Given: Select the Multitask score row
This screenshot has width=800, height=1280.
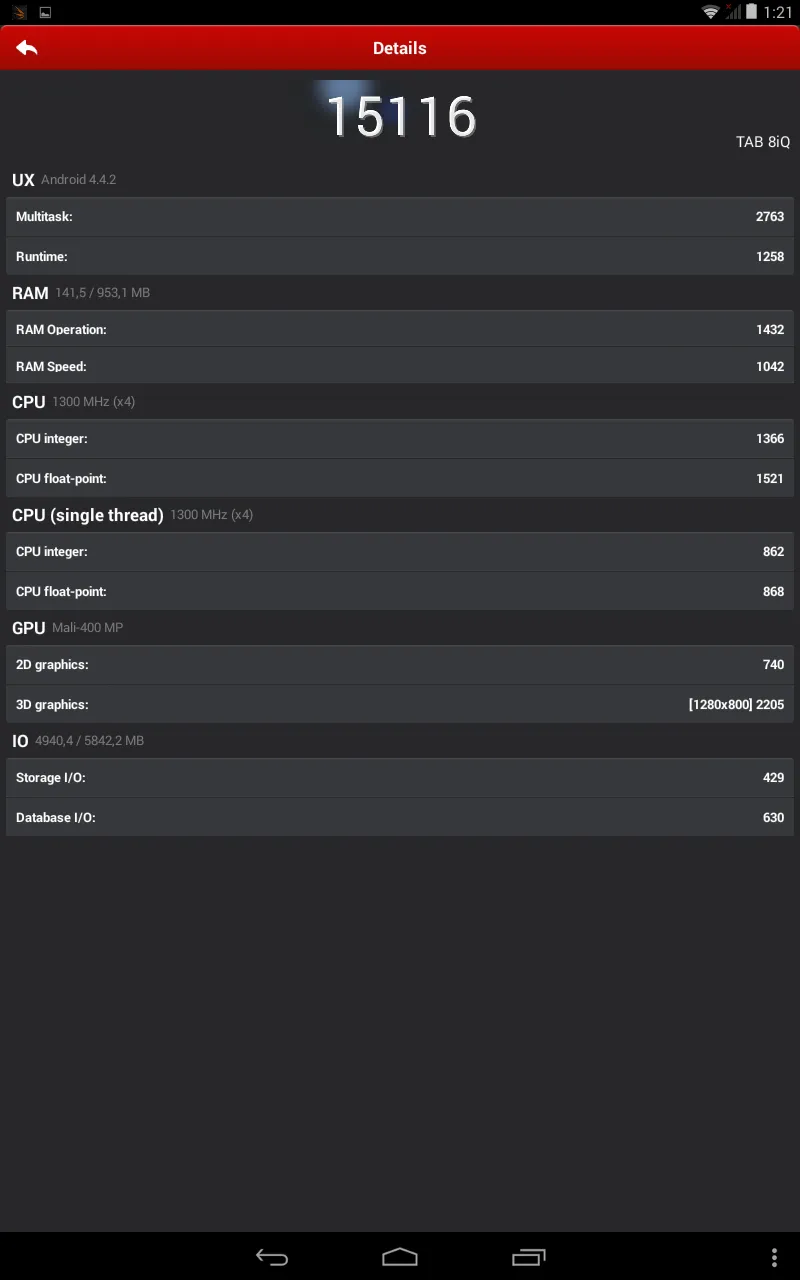Looking at the screenshot, I should pos(400,217).
